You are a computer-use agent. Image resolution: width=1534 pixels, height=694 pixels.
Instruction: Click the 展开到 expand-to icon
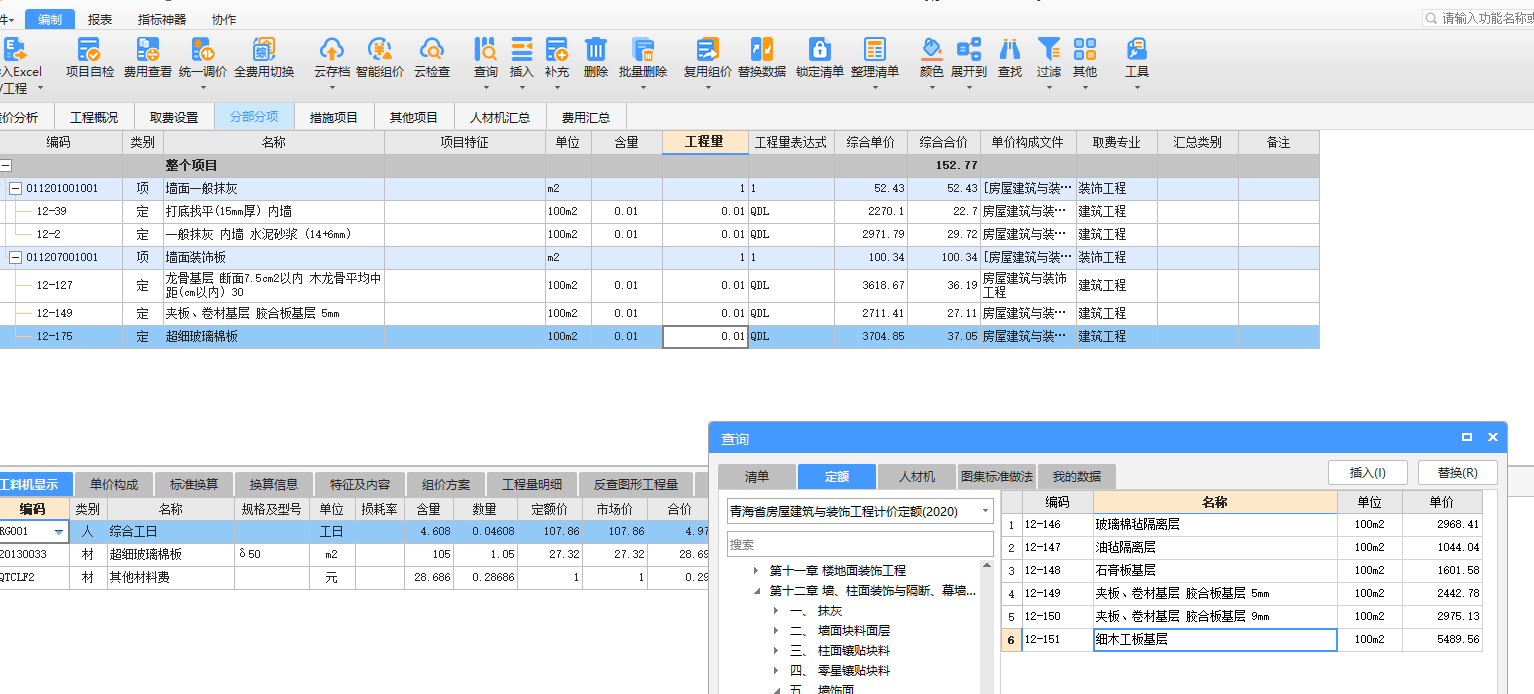point(969,58)
